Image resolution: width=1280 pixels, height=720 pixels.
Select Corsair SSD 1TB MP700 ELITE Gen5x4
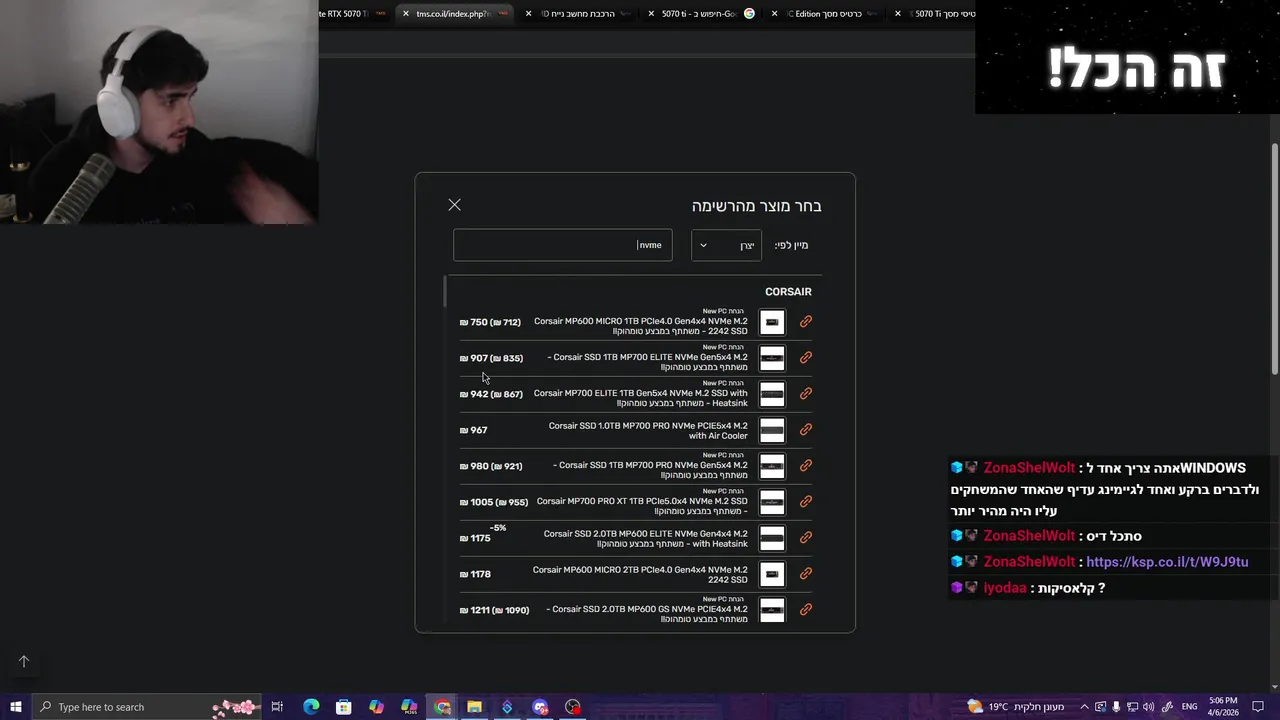647,362
